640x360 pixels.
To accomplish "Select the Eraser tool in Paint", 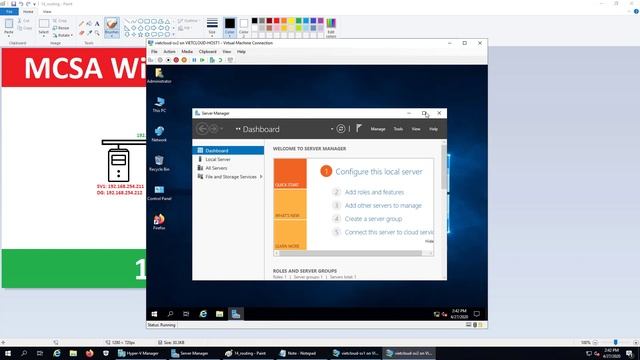I will tap(82, 32).
